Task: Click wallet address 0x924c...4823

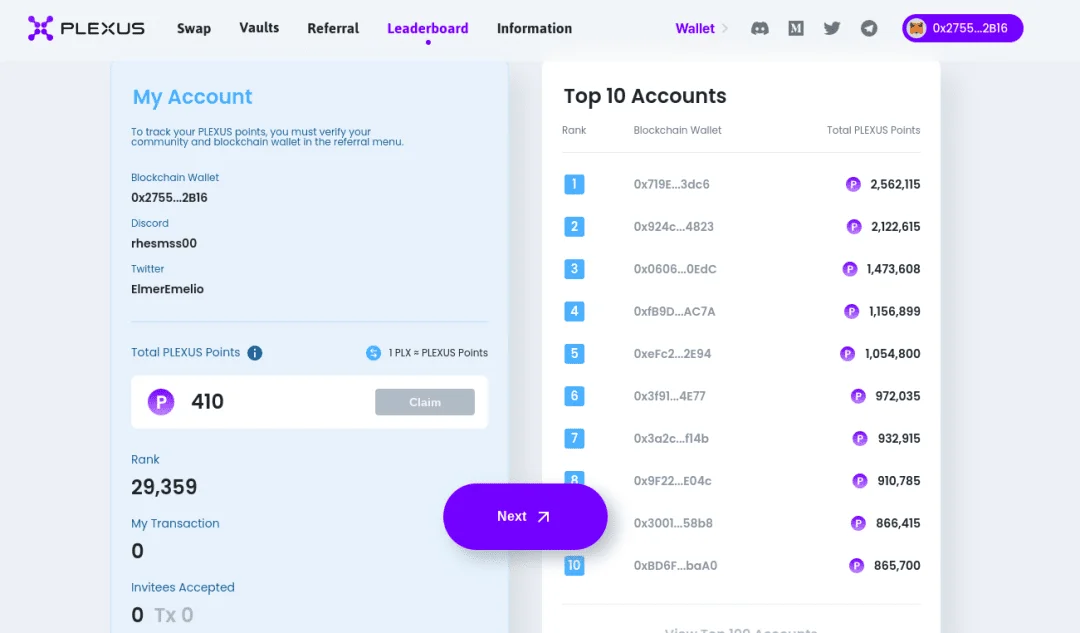Action: click(x=674, y=227)
